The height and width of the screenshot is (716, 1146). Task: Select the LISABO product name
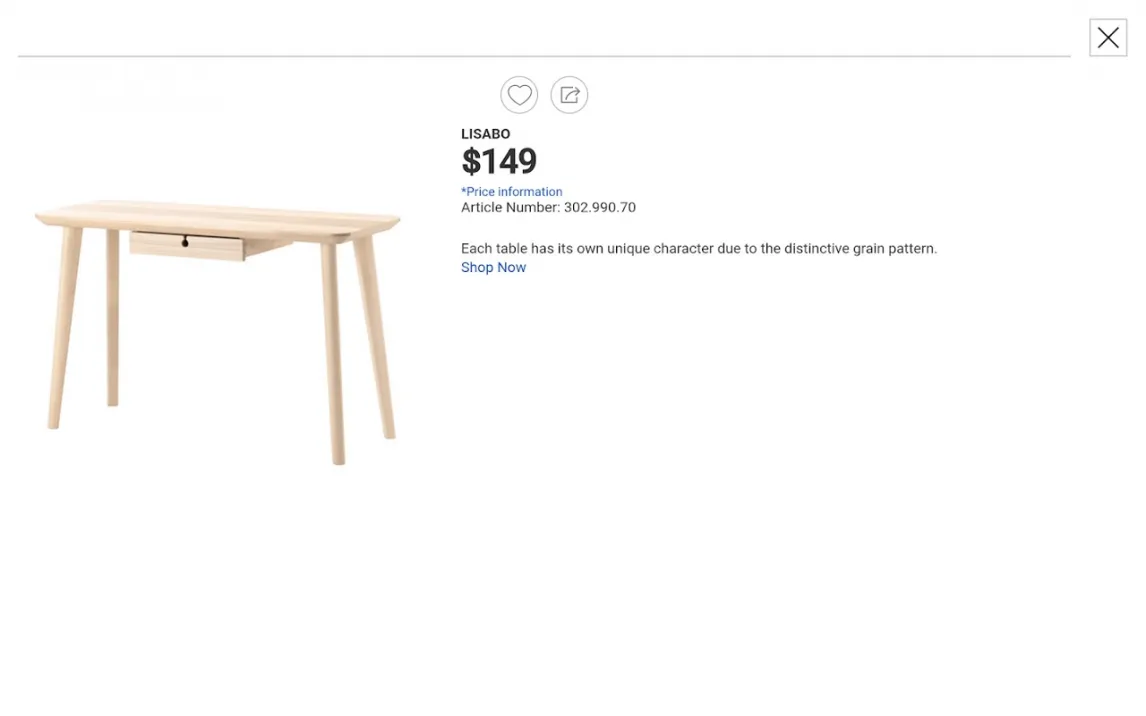[x=485, y=134]
